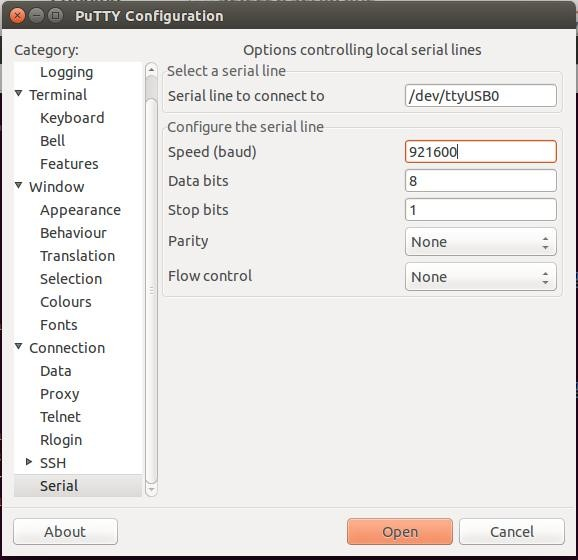Open the Behaviour settings
The height and width of the screenshot is (560, 578).
73,233
